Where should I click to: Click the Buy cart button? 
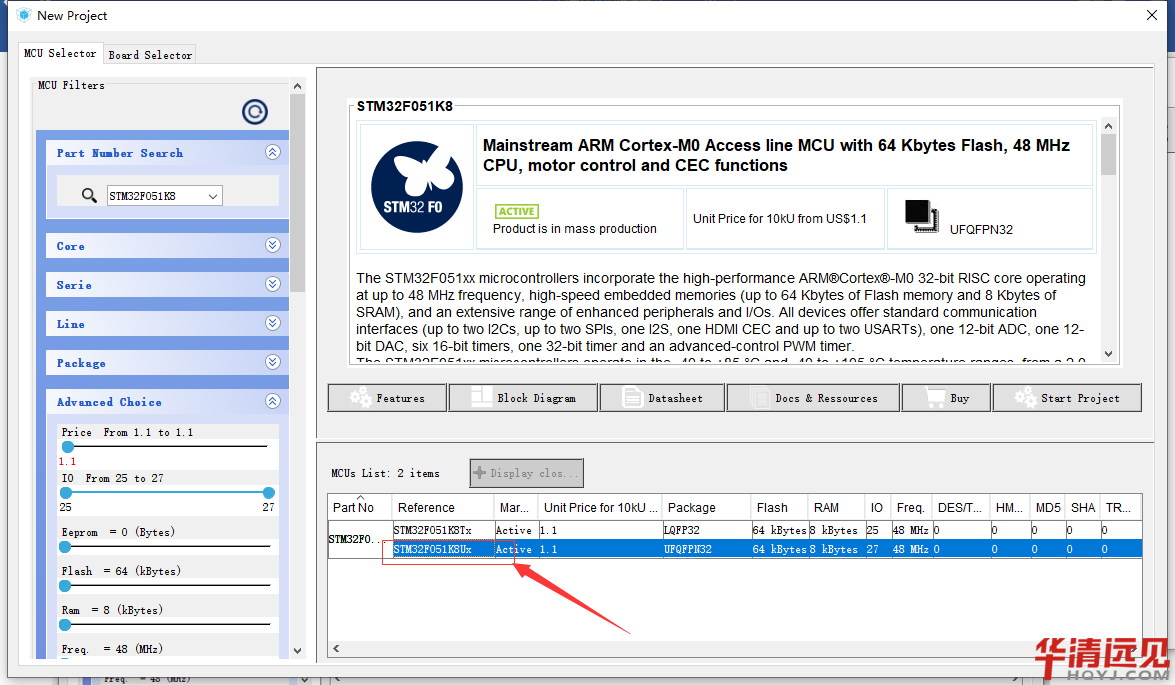coord(946,398)
